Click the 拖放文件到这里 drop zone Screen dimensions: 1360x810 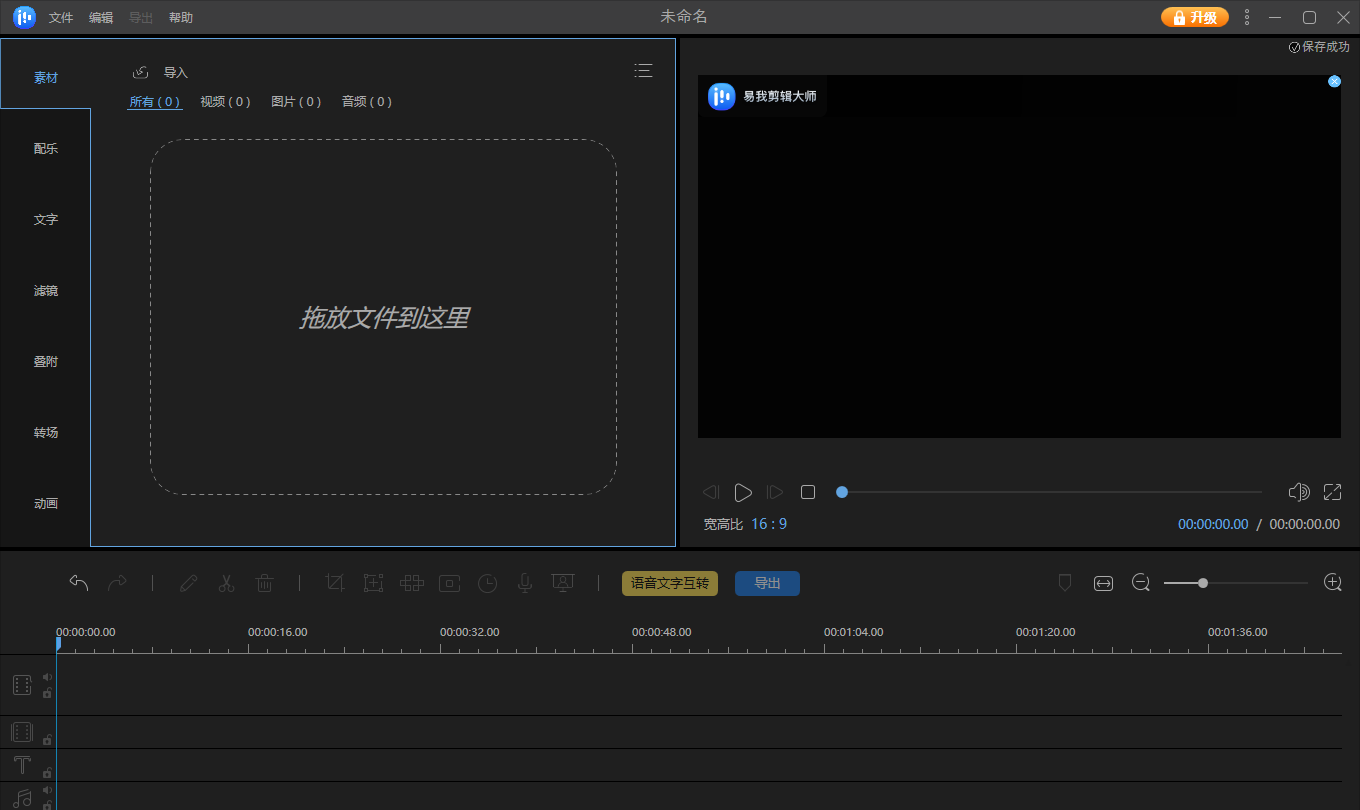point(383,317)
